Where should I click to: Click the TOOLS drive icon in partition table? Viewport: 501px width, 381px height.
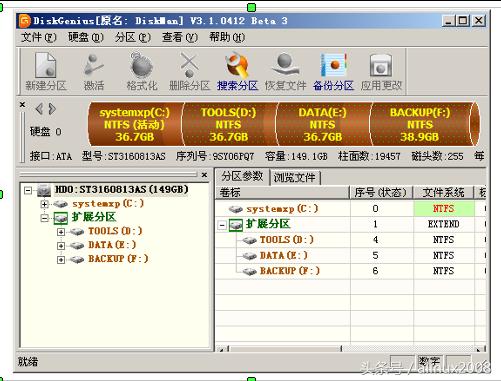(x=249, y=240)
